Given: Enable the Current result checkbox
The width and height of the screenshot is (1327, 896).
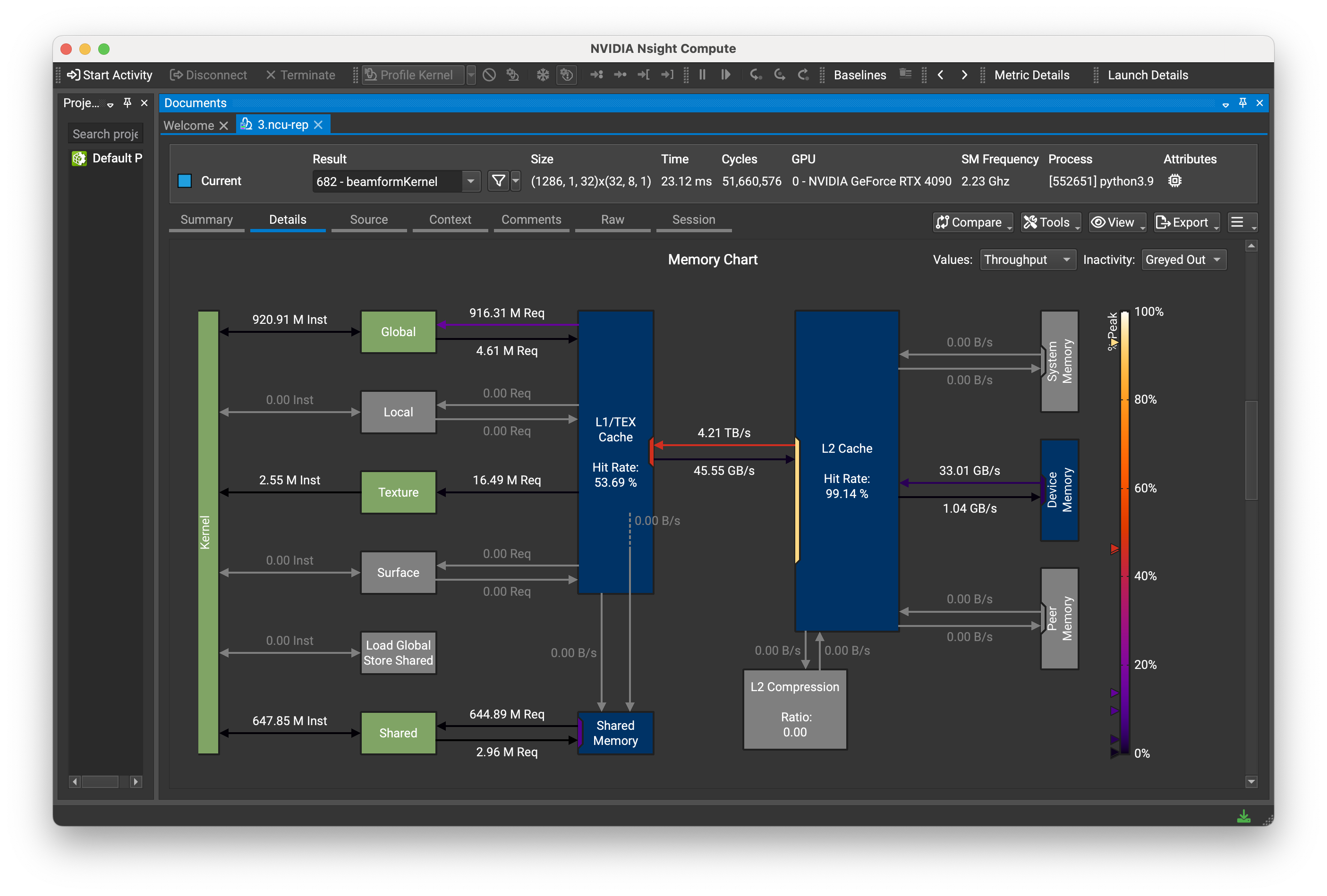Looking at the screenshot, I should coord(184,181).
